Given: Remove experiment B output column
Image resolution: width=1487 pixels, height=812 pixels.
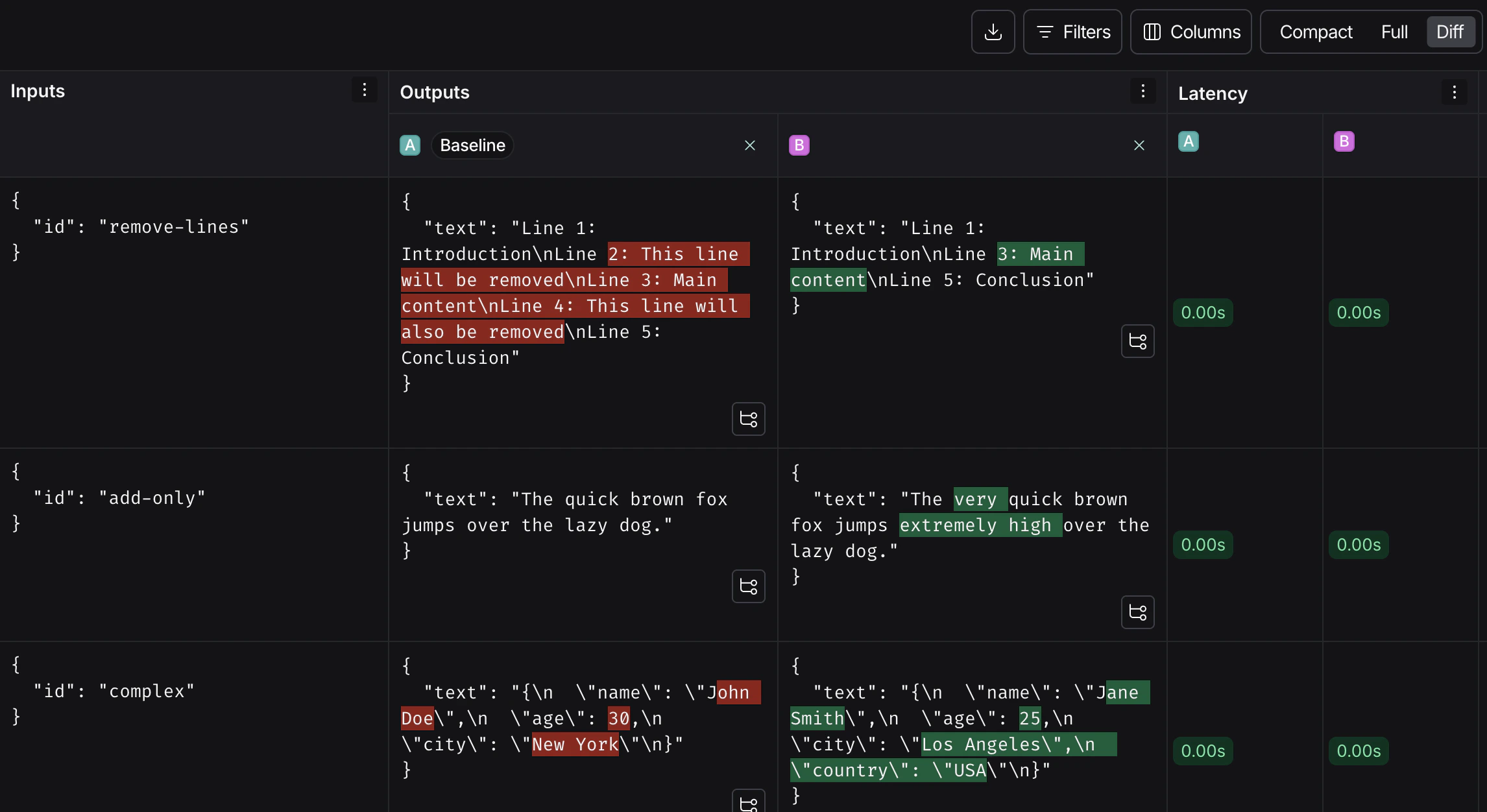Looking at the screenshot, I should tap(1139, 145).
